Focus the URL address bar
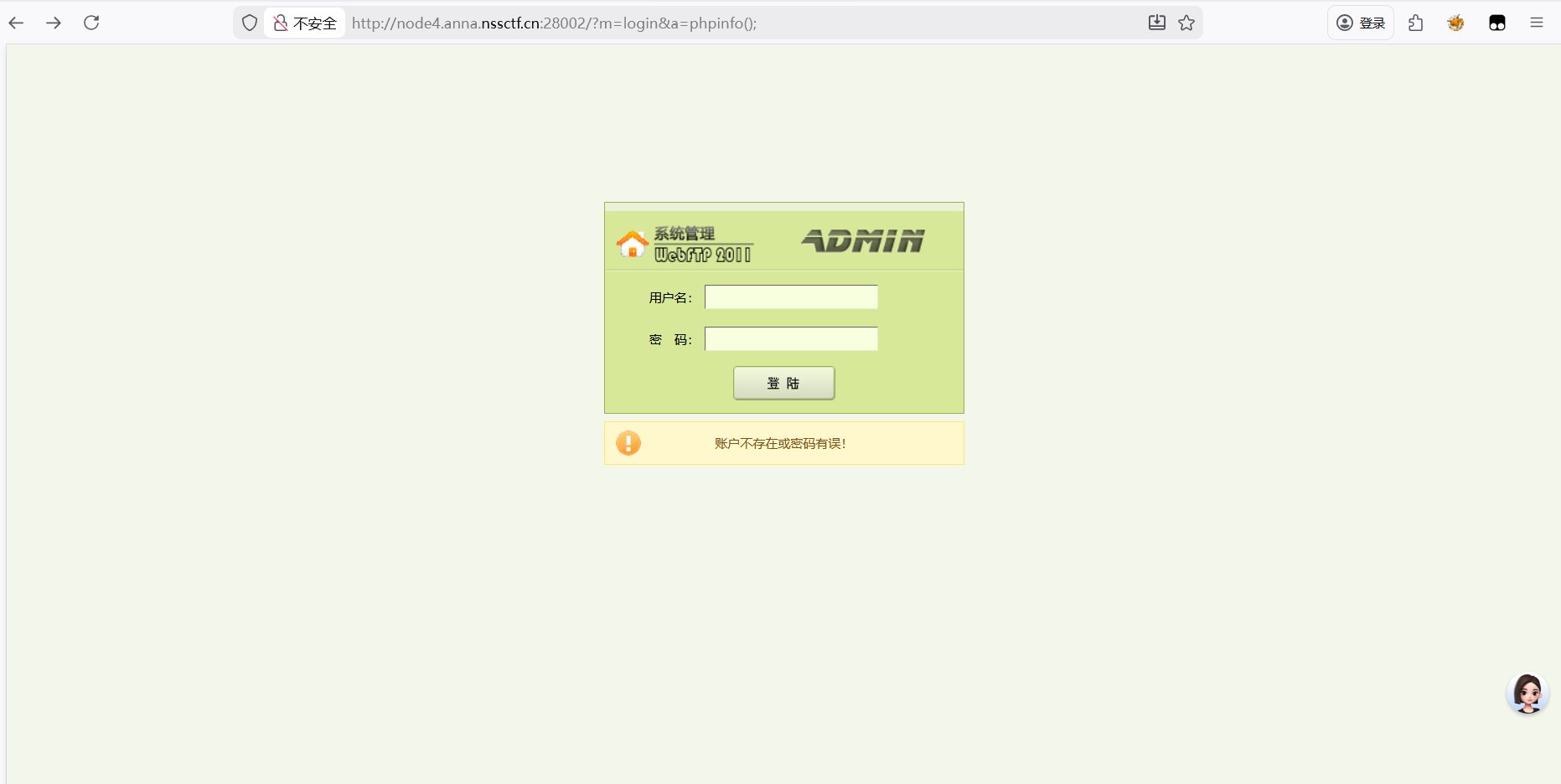Viewport: 1561px width, 784px height. point(712,23)
